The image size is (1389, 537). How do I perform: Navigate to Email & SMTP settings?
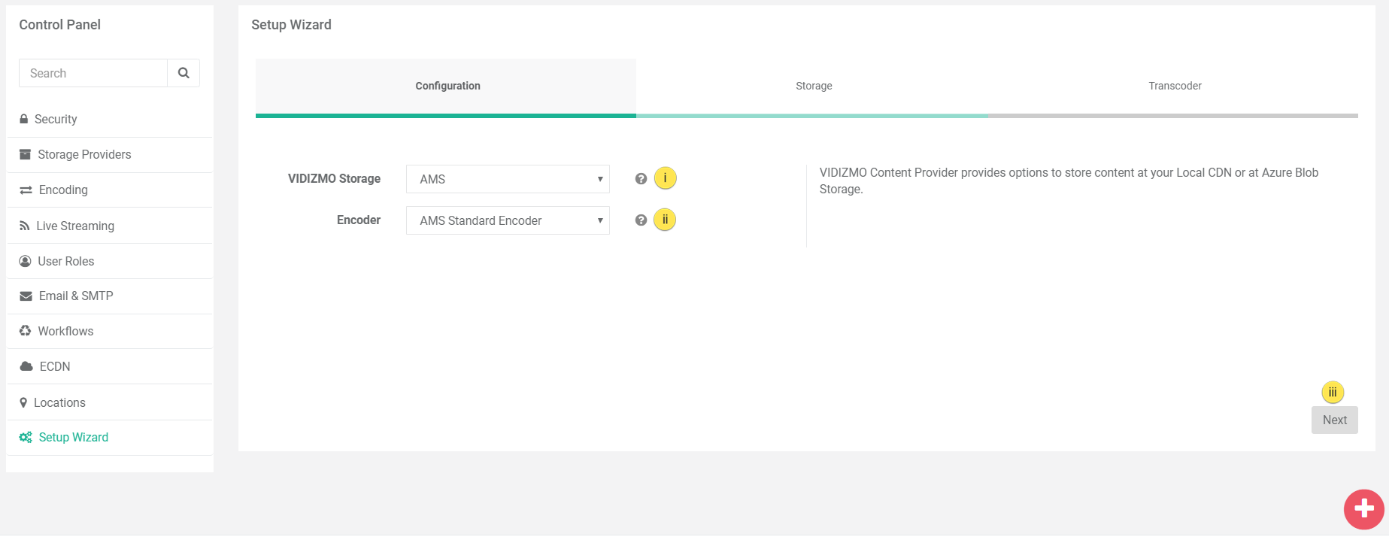coord(75,296)
